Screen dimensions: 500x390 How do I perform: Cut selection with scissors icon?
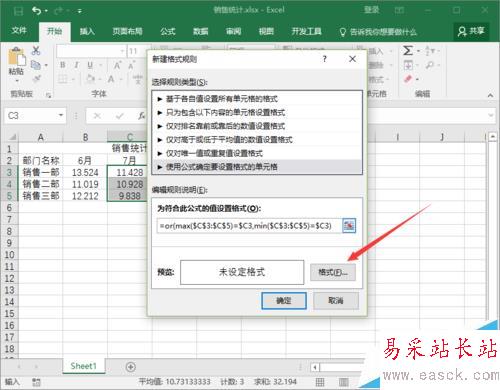(36, 50)
